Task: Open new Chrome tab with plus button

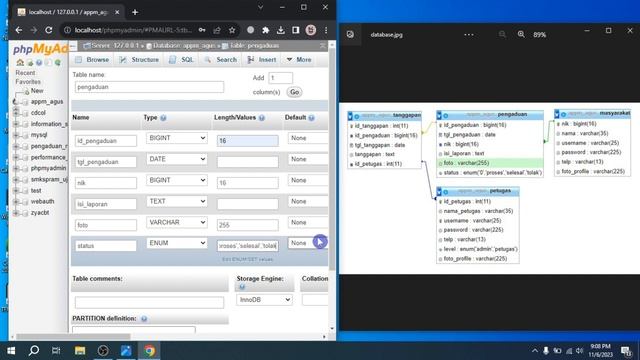Action: click(135, 12)
